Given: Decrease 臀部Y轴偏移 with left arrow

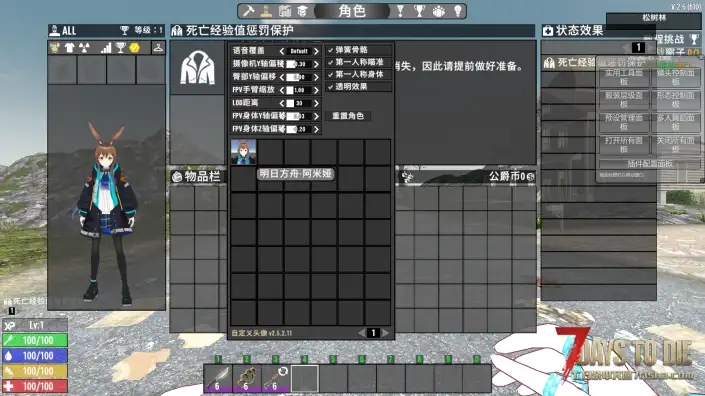Looking at the screenshot, I should (x=282, y=77).
